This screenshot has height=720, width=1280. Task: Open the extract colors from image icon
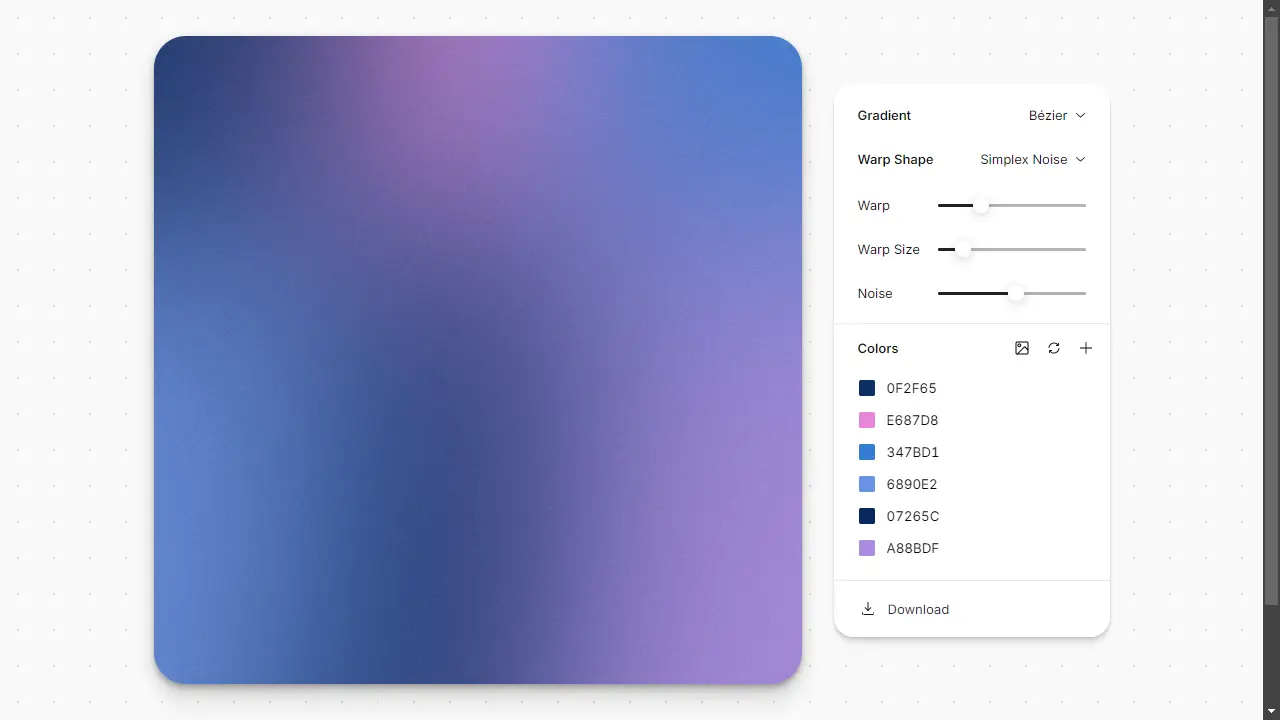click(1021, 348)
